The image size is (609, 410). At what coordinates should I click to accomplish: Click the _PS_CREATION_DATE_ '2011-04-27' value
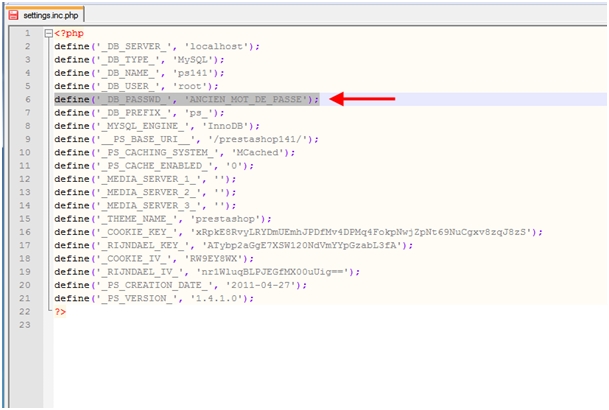click(260, 285)
